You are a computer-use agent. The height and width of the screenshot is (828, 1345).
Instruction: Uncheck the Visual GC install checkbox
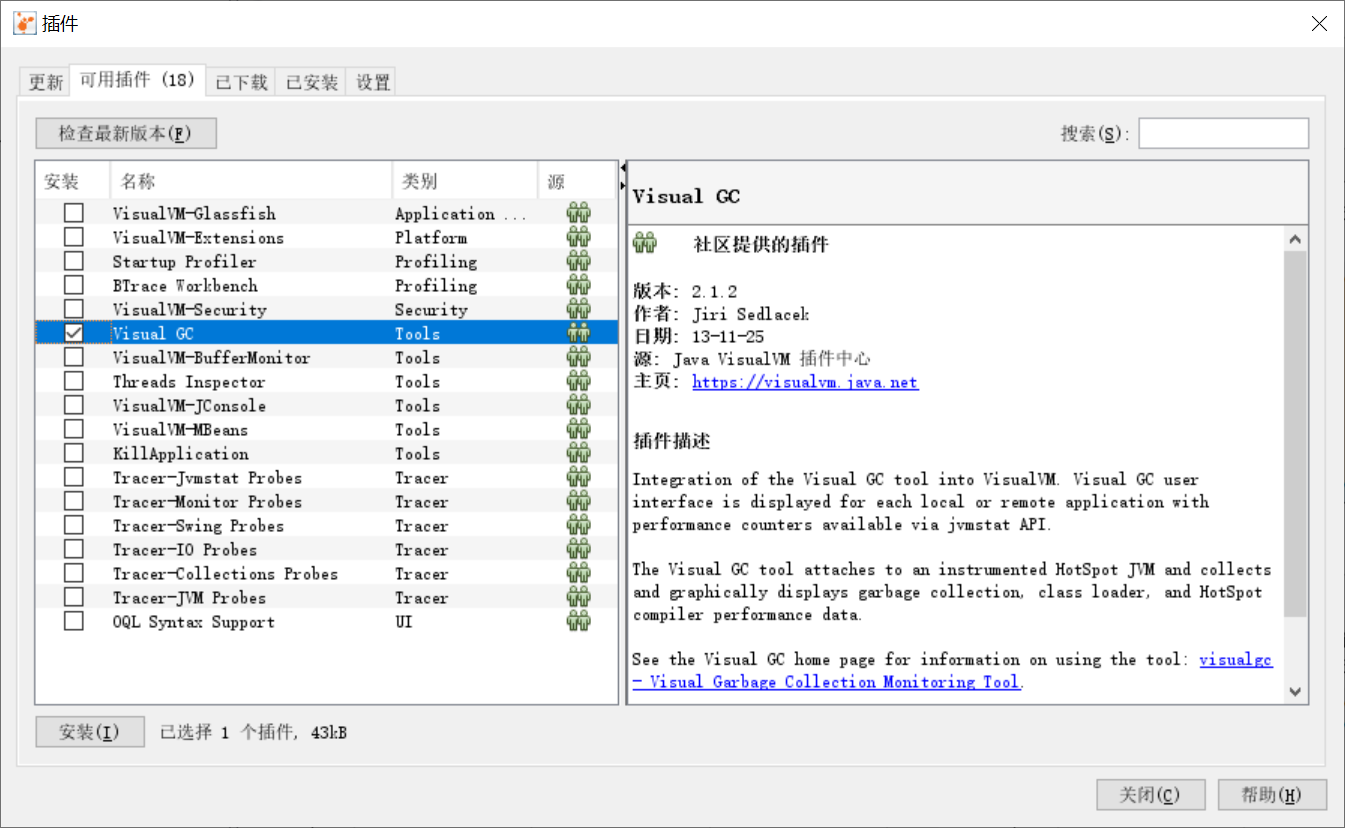(74, 333)
